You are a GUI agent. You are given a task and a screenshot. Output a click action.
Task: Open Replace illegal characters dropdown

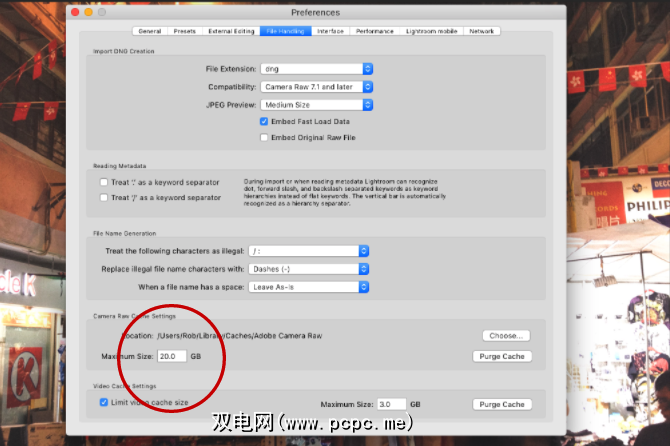[309, 269]
